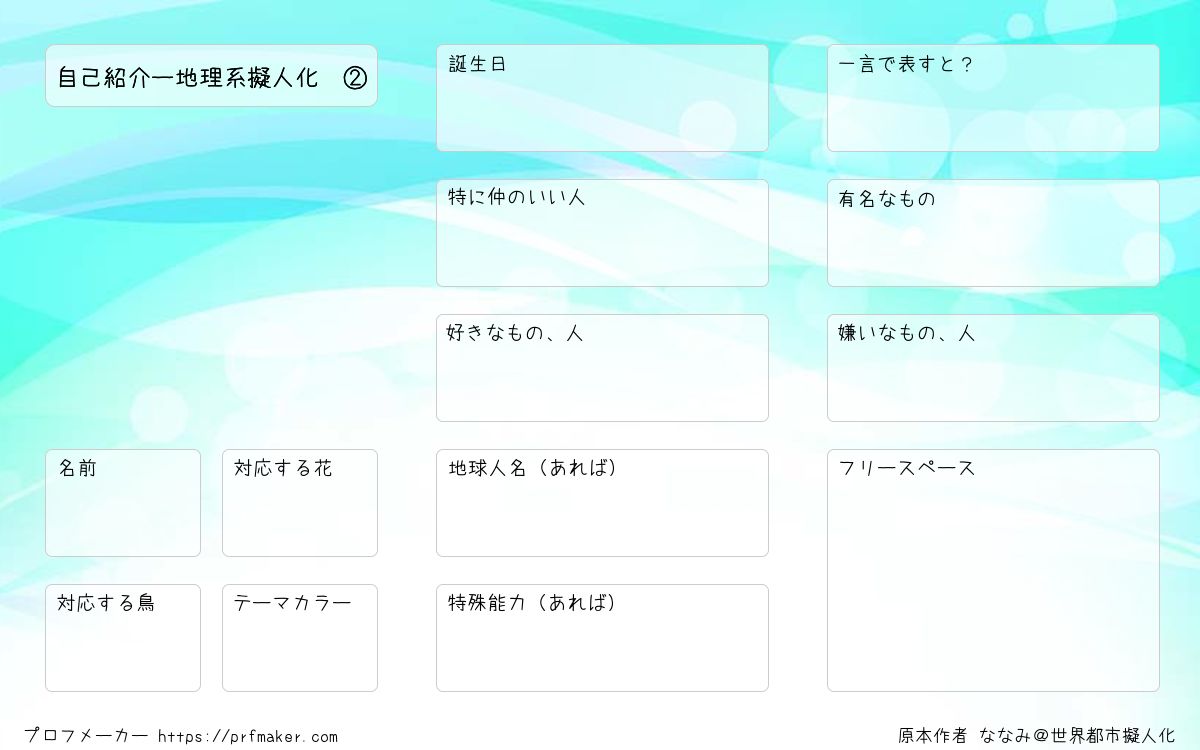Select the 対応する花 flower box
The image size is (1200, 750).
pos(300,504)
